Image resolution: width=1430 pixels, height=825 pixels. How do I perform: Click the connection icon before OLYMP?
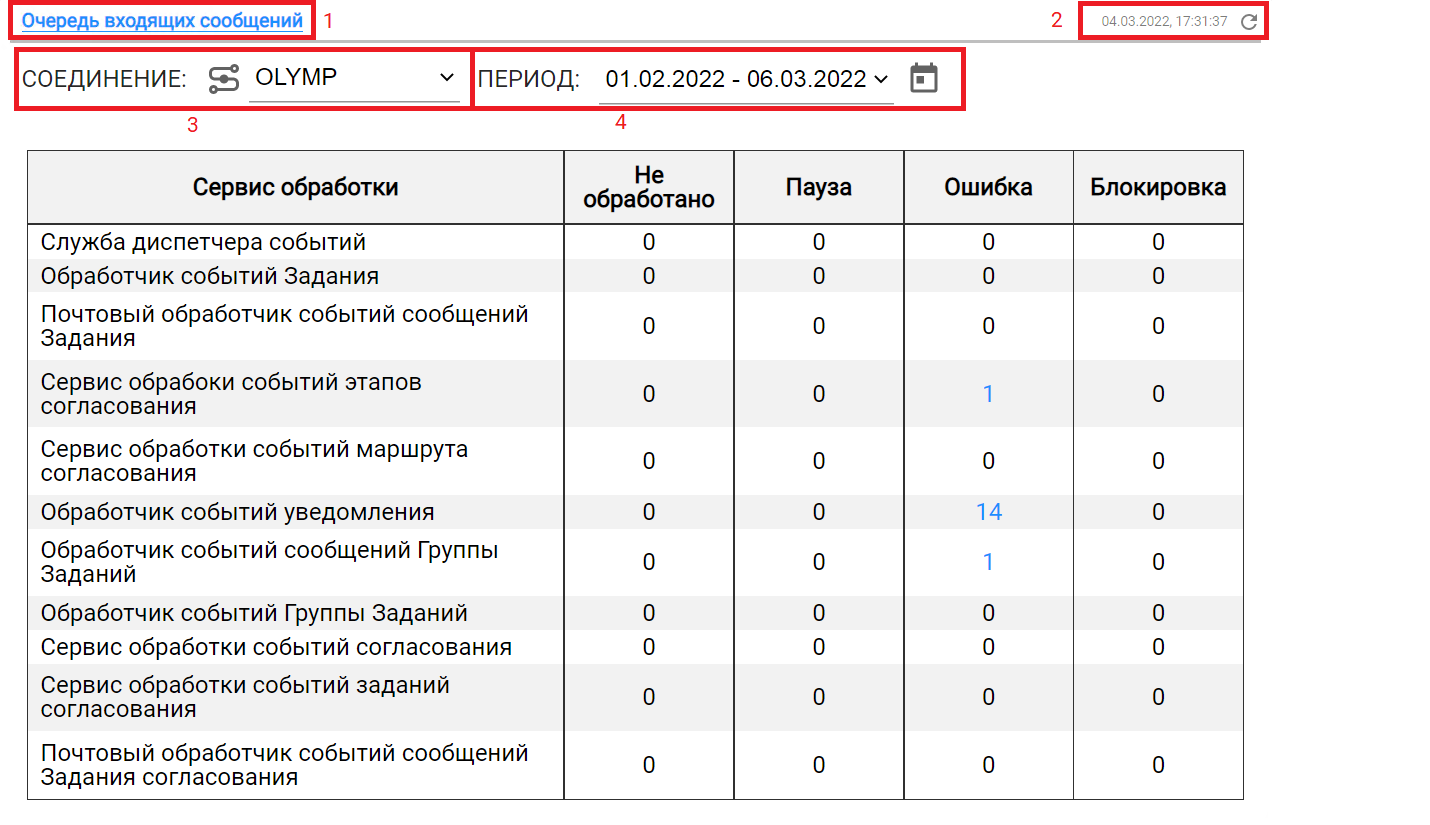tap(224, 78)
